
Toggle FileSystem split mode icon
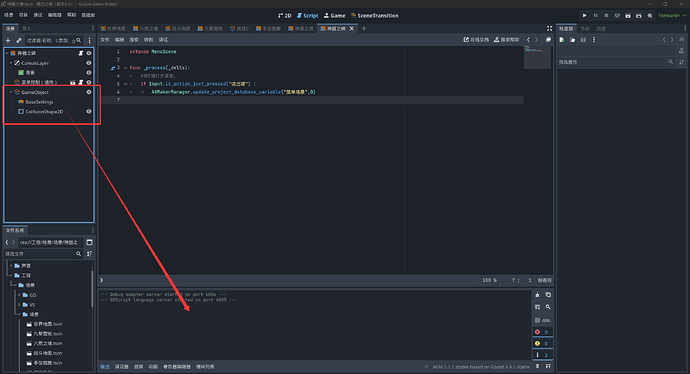[x=89, y=242]
